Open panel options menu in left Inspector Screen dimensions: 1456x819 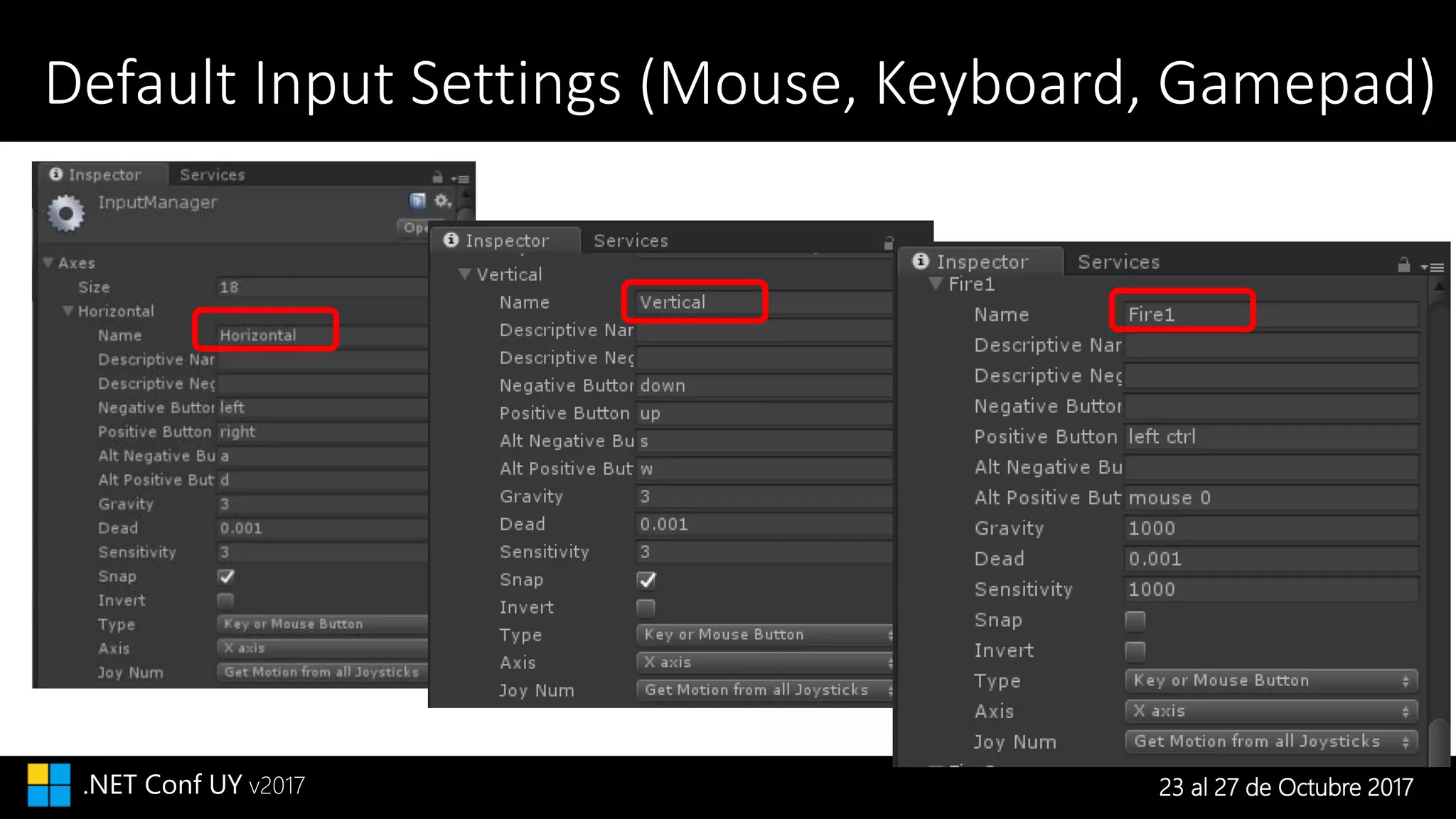[461, 178]
